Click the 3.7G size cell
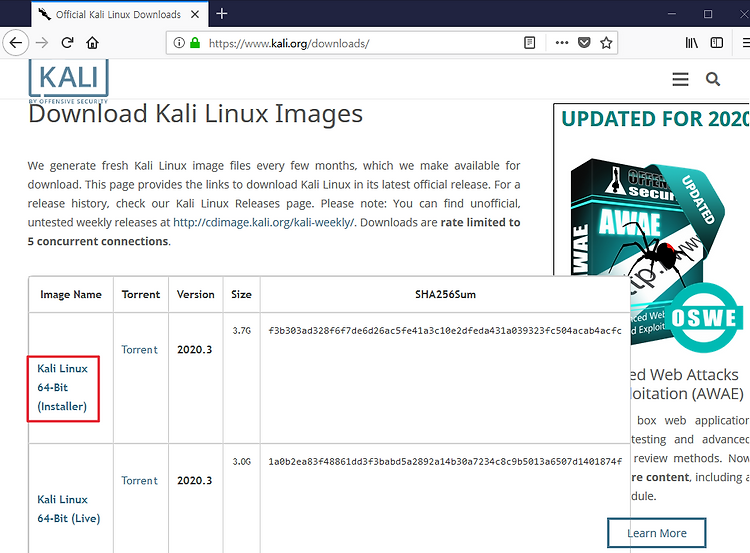 tap(242, 331)
